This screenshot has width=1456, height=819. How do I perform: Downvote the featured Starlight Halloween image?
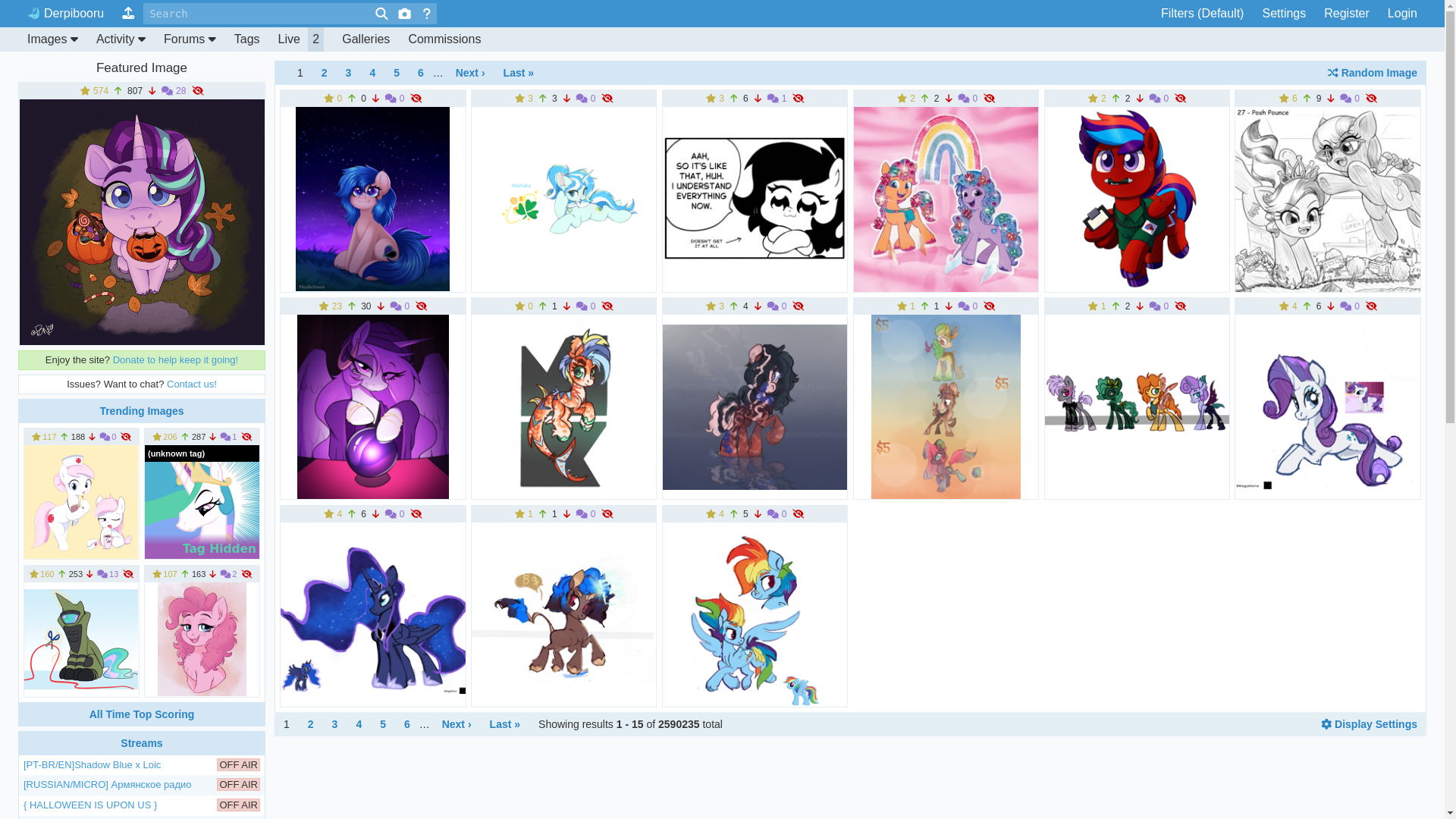[x=152, y=91]
